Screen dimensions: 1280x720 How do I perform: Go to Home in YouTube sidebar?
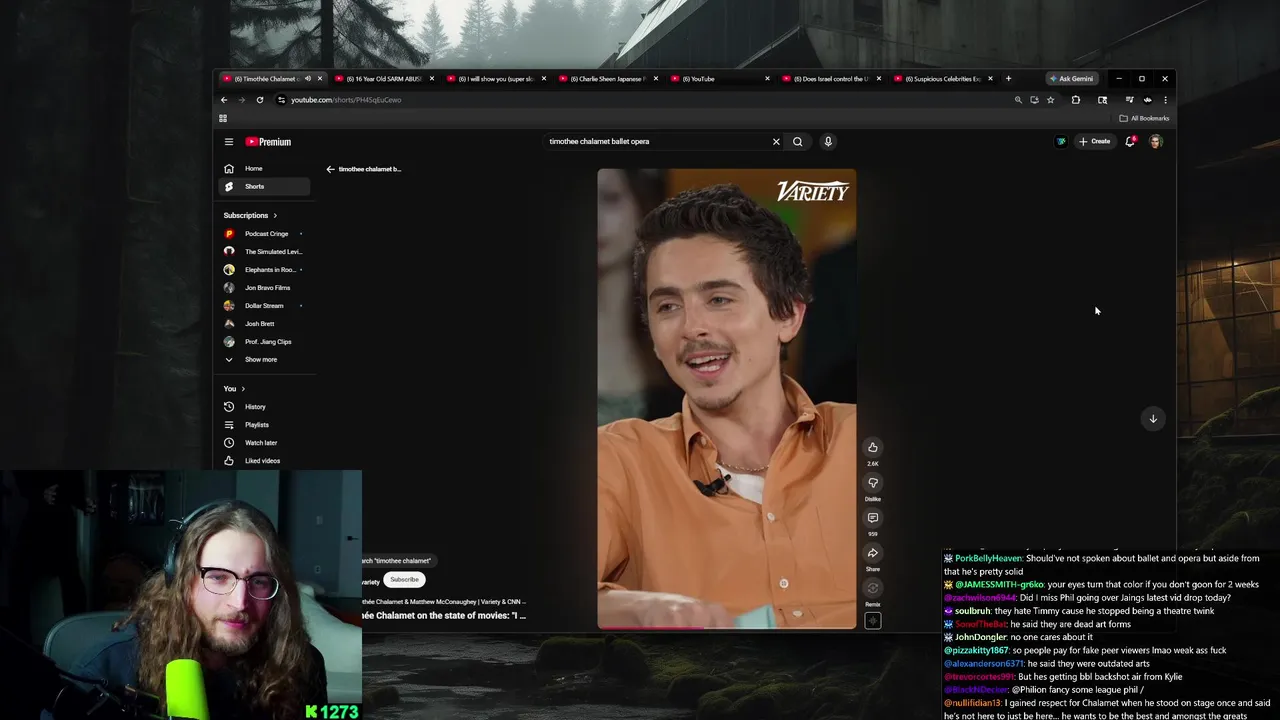tap(264, 168)
